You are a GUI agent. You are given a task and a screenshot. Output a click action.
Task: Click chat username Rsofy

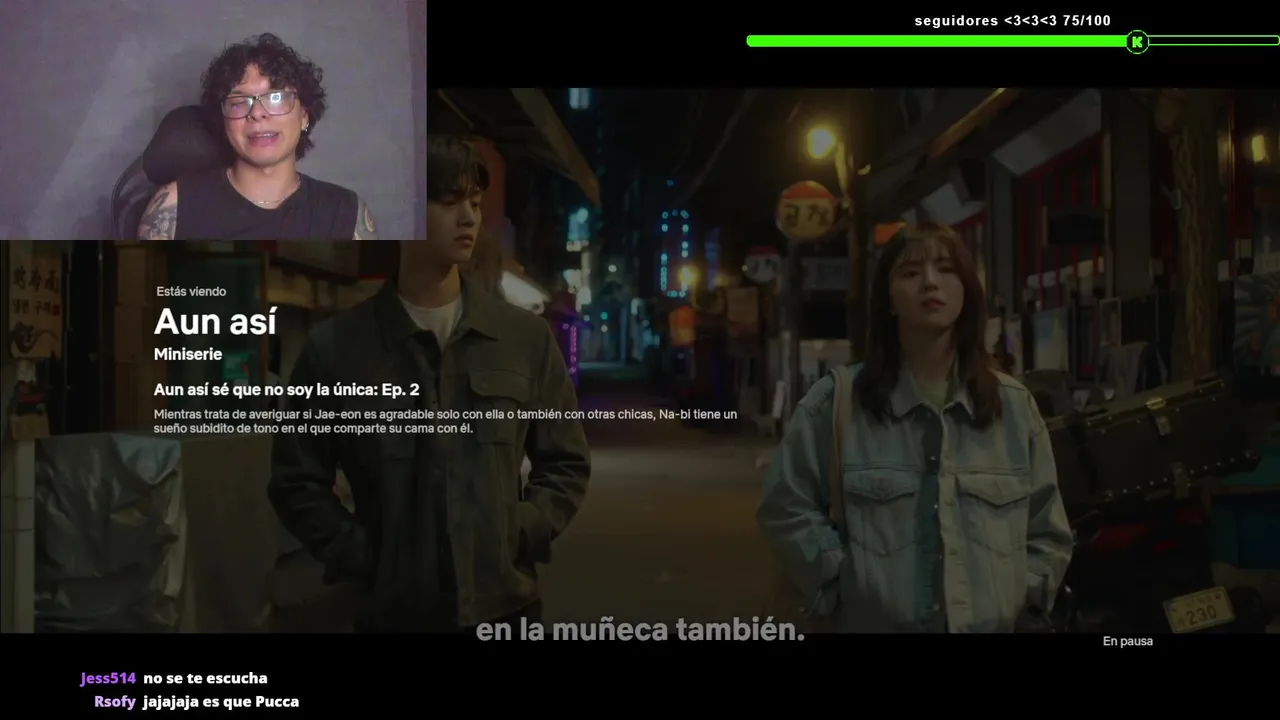click(115, 702)
